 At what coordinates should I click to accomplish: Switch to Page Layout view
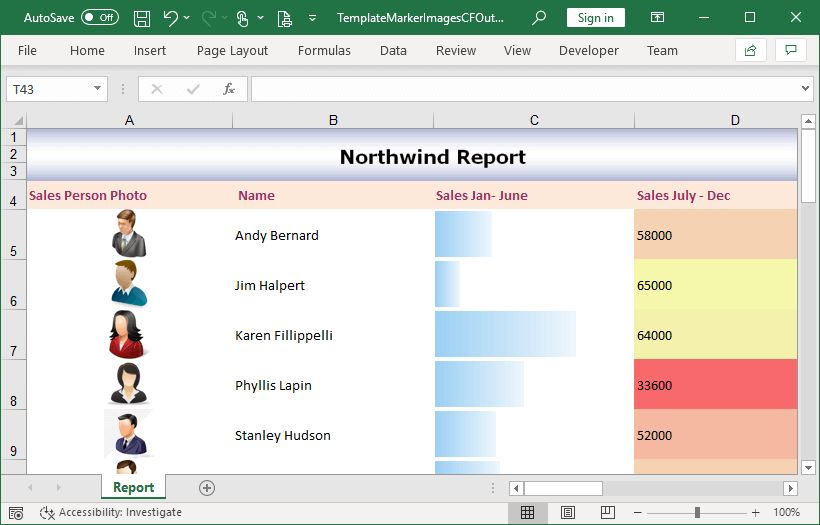567,512
